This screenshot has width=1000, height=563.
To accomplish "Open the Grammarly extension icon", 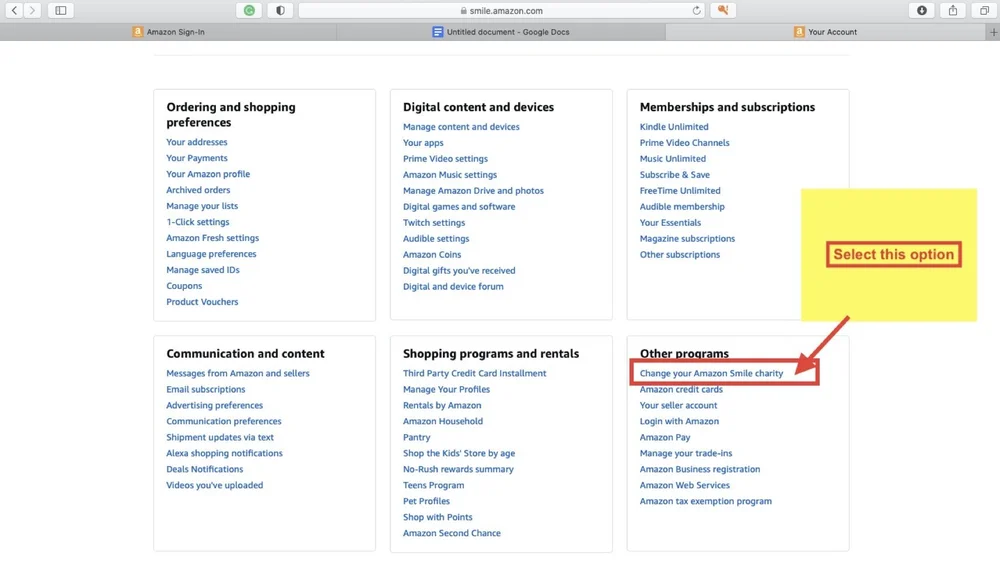I will point(249,10).
